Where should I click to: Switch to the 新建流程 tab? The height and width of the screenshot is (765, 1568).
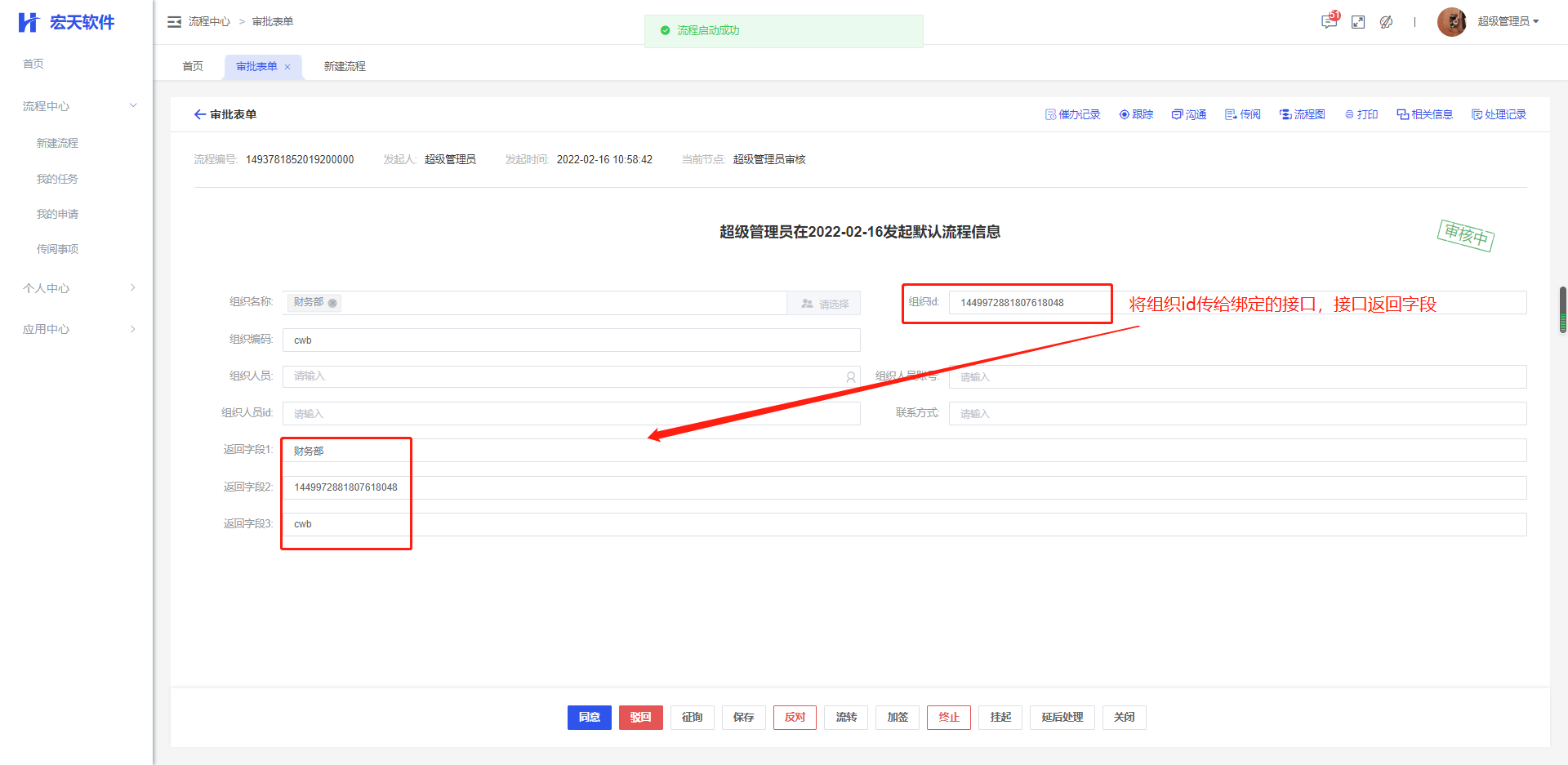point(345,67)
